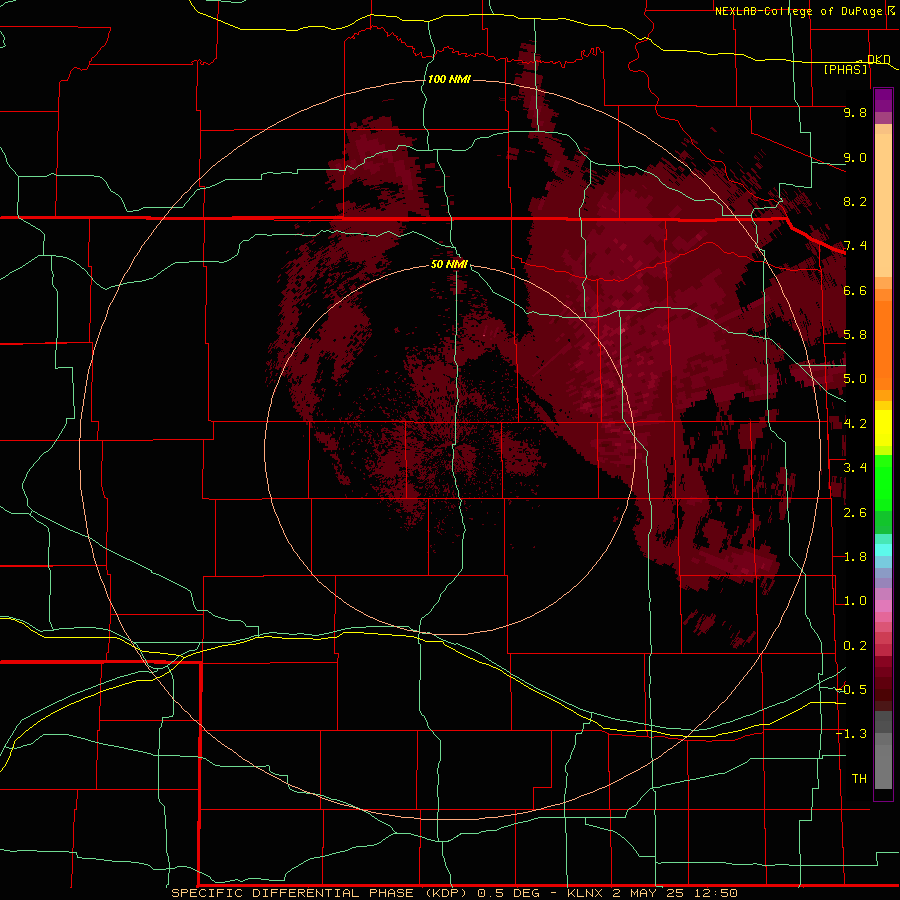
Task: Click the 50 NMI range ring label
Action: 449,264
